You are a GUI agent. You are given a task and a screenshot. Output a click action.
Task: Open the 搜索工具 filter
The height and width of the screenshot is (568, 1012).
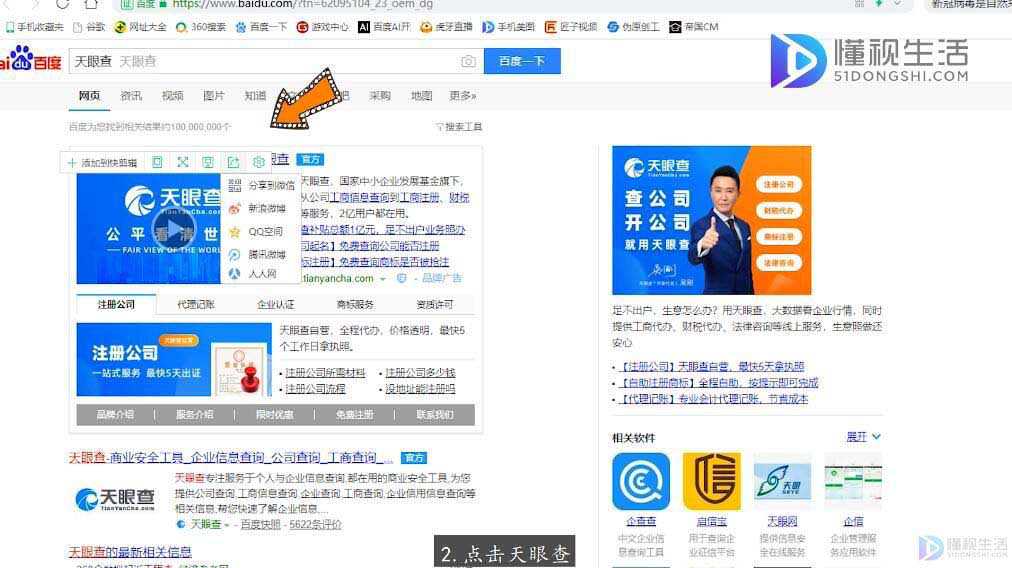[459, 127]
